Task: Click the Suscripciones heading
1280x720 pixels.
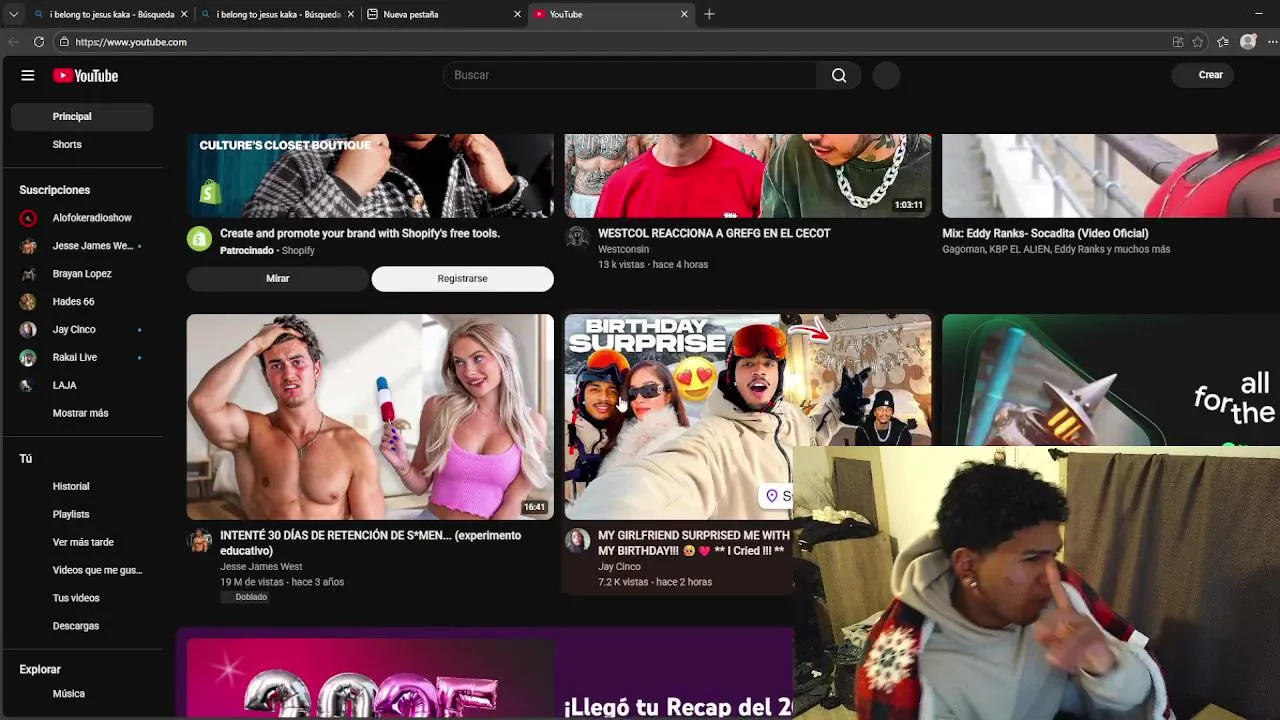Action: 54,190
